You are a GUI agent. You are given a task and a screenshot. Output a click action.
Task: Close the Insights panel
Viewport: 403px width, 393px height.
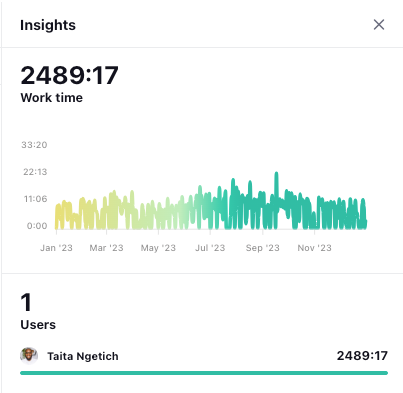379,25
